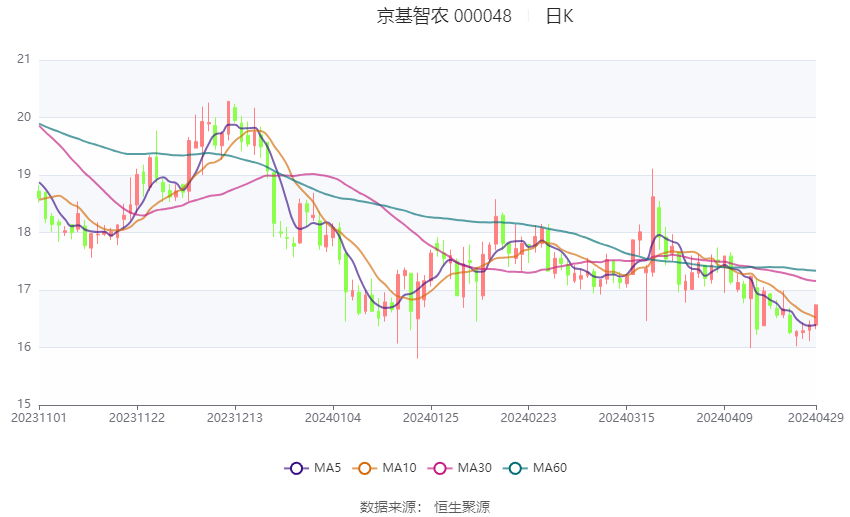Click y-axis value 16

24,347
